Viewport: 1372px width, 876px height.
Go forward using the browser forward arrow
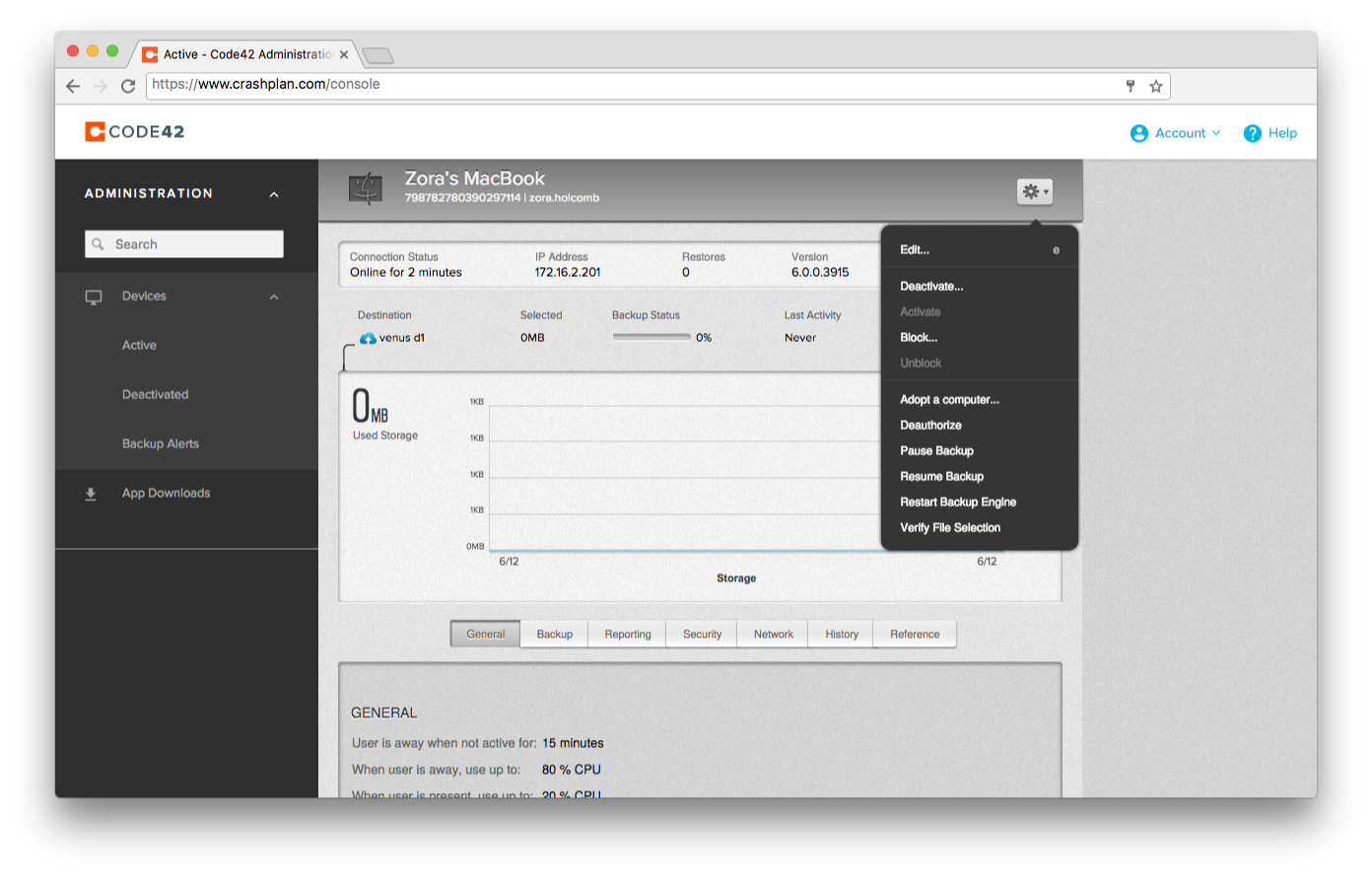(x=101, y=86)
